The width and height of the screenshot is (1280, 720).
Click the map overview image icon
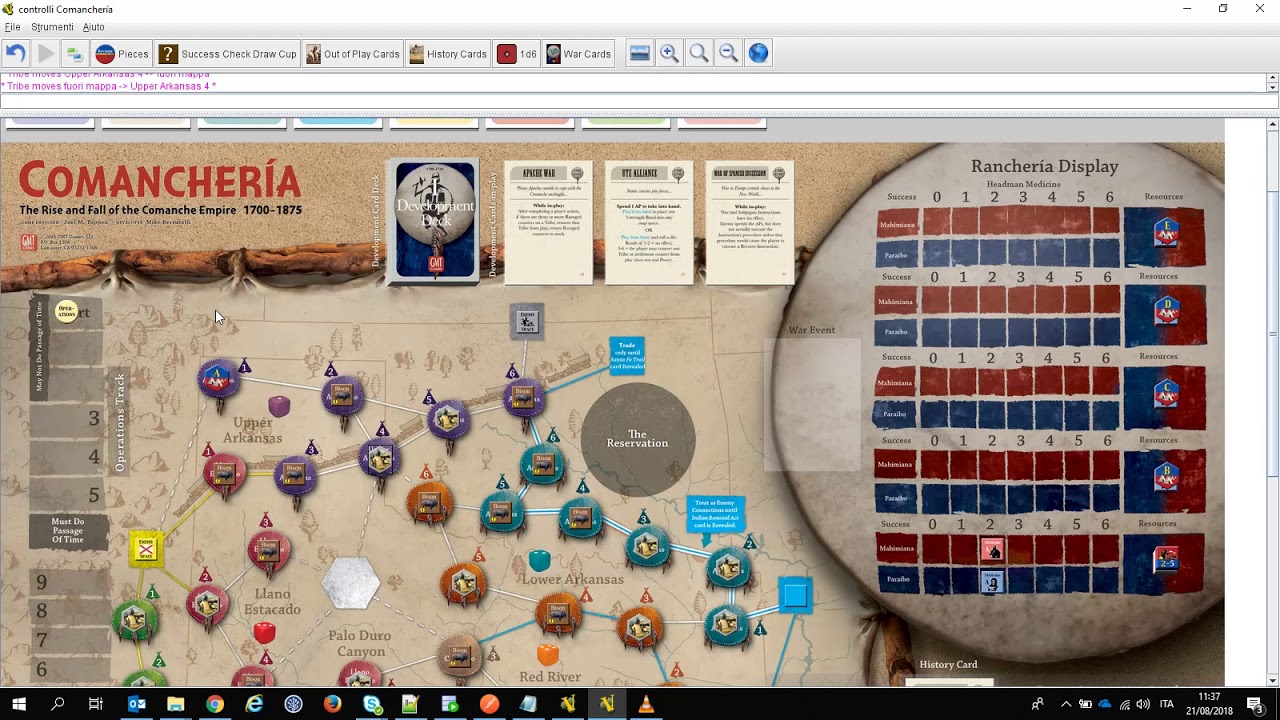coord(640,54)
